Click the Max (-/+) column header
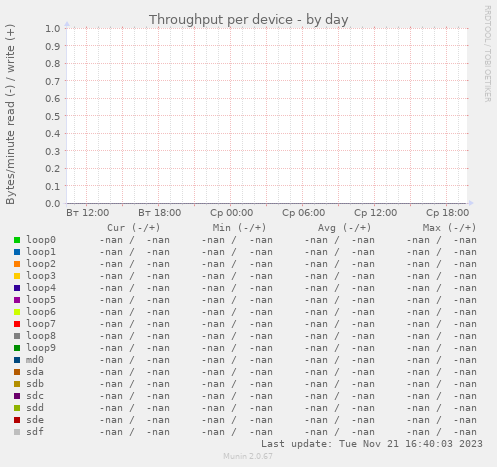Viewport: 497px width, 467px height. point(449,228)
